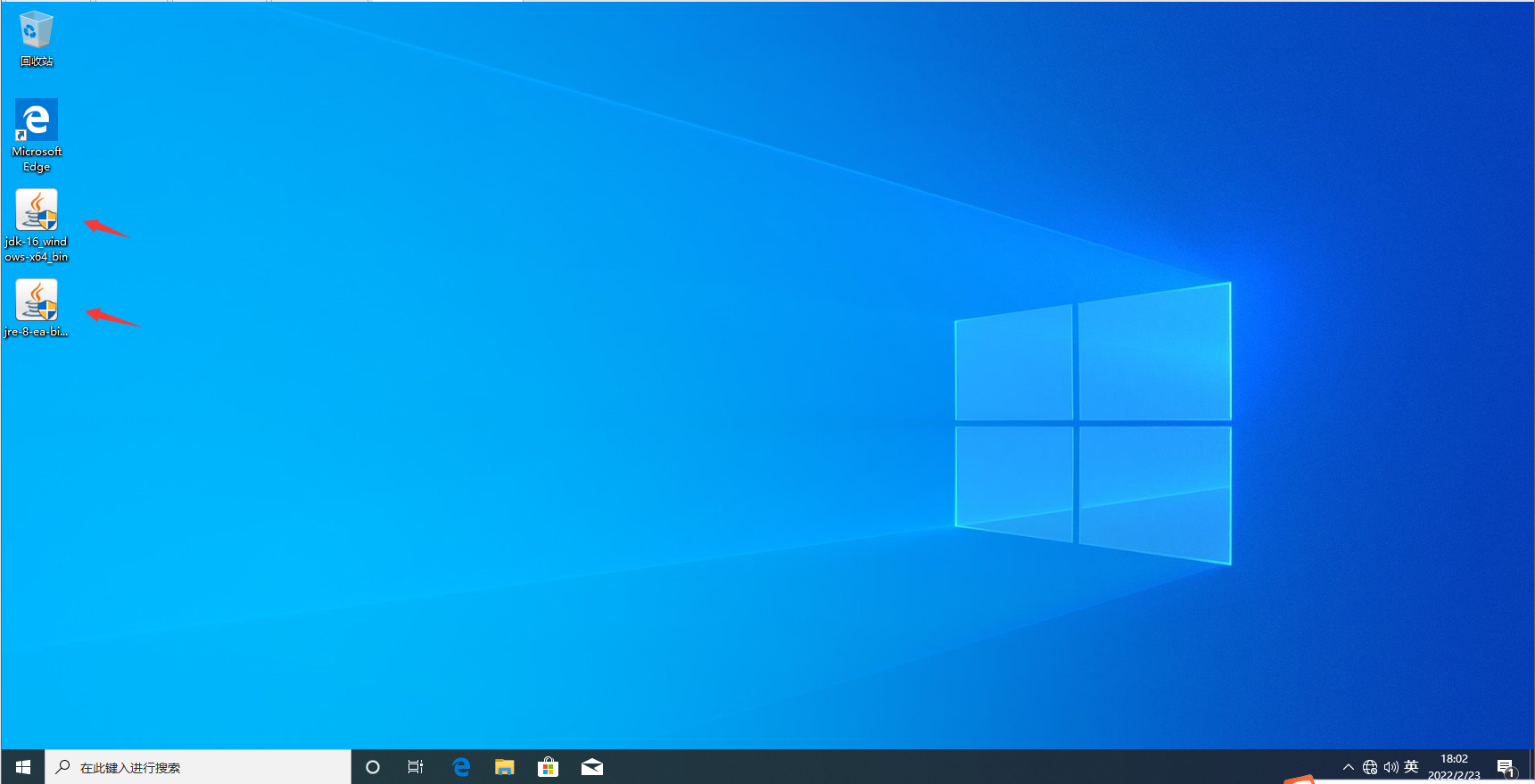
Task: Select the Recycle Bin desktop icon
Action: [x=37, y=39]
